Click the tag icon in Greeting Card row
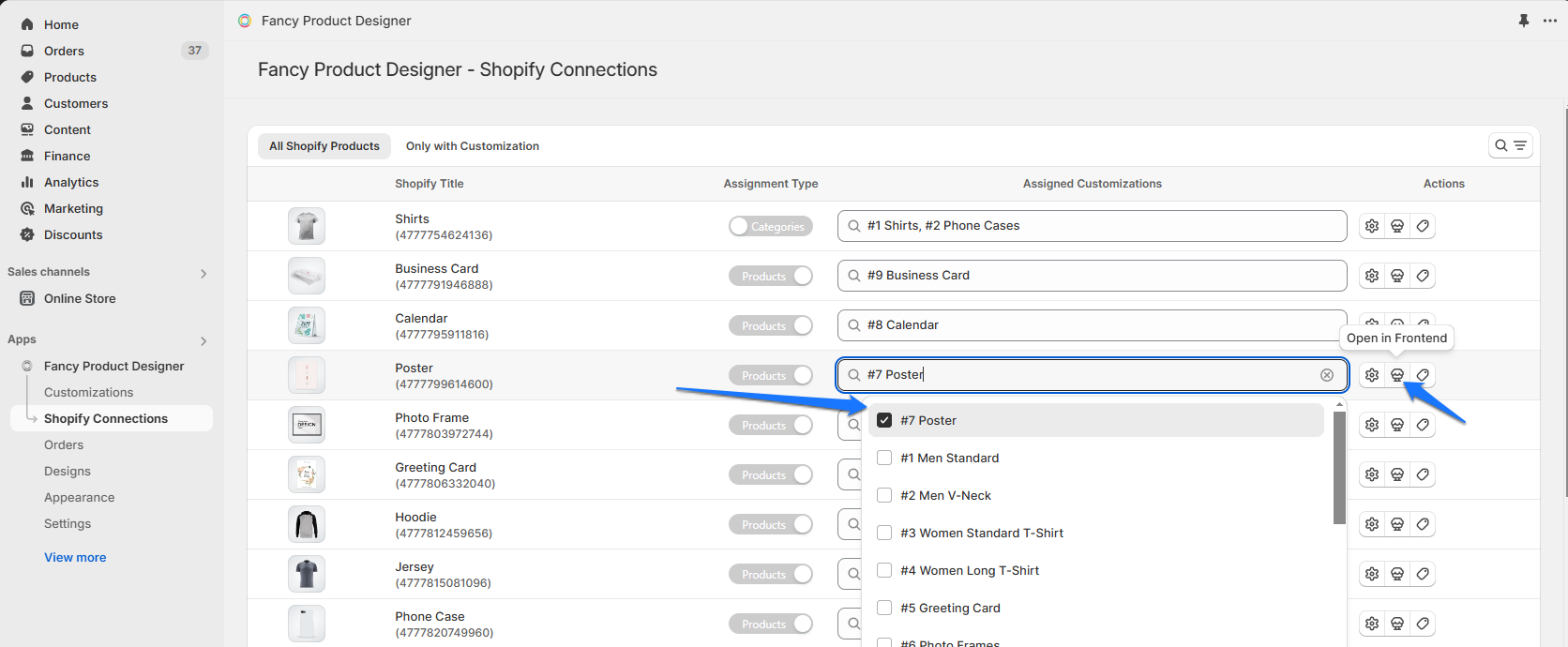Viewport: 1568px width, 647px height. click(1423, 474)
